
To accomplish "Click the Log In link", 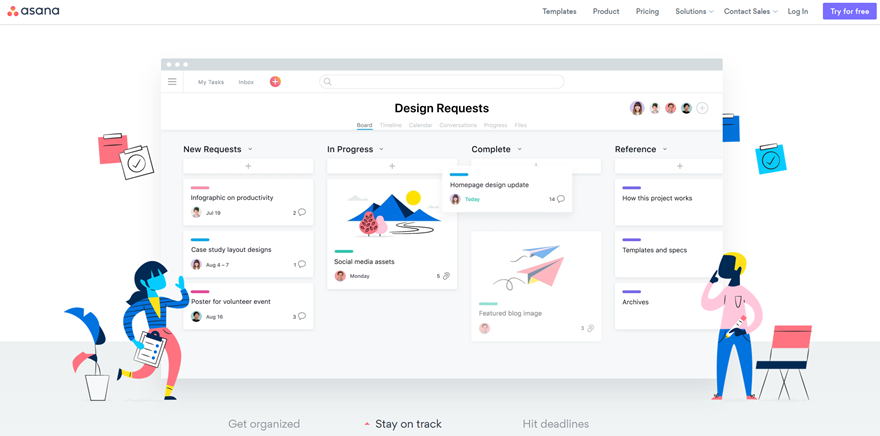I will coord(798,11).
